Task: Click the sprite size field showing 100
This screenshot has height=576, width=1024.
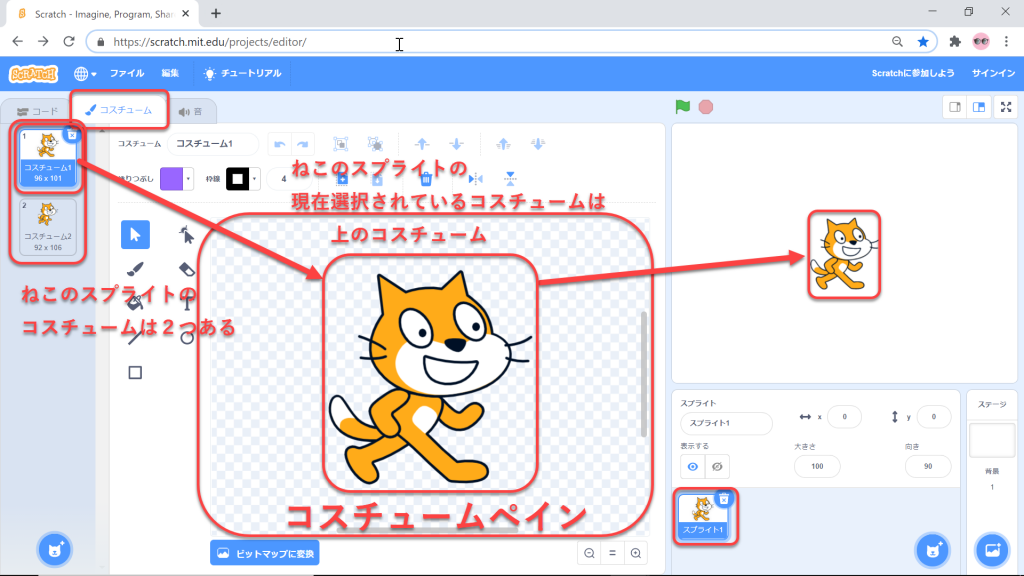Action: click(817, 466)
